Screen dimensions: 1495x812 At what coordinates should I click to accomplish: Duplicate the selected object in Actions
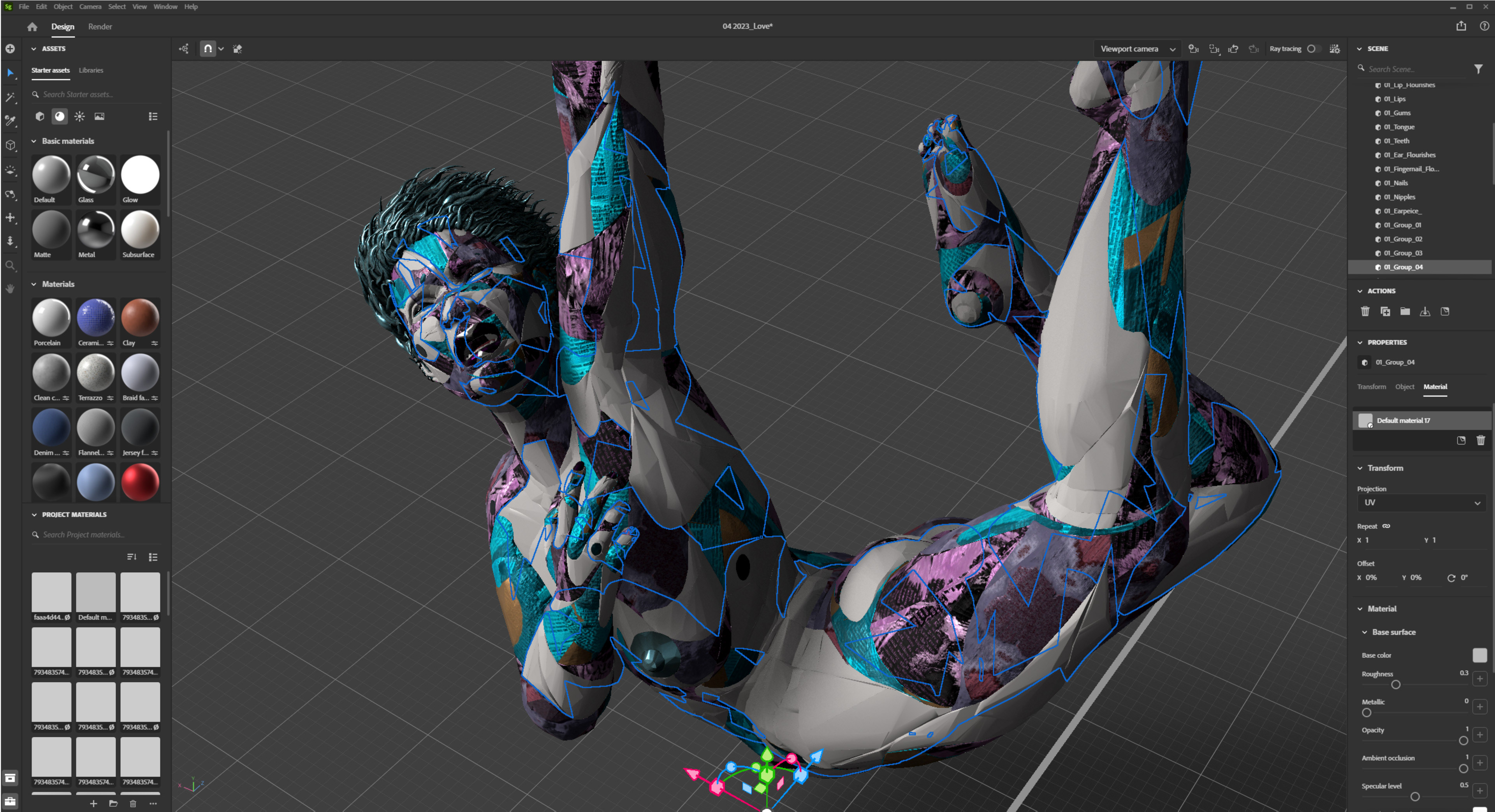point(1385,312)
